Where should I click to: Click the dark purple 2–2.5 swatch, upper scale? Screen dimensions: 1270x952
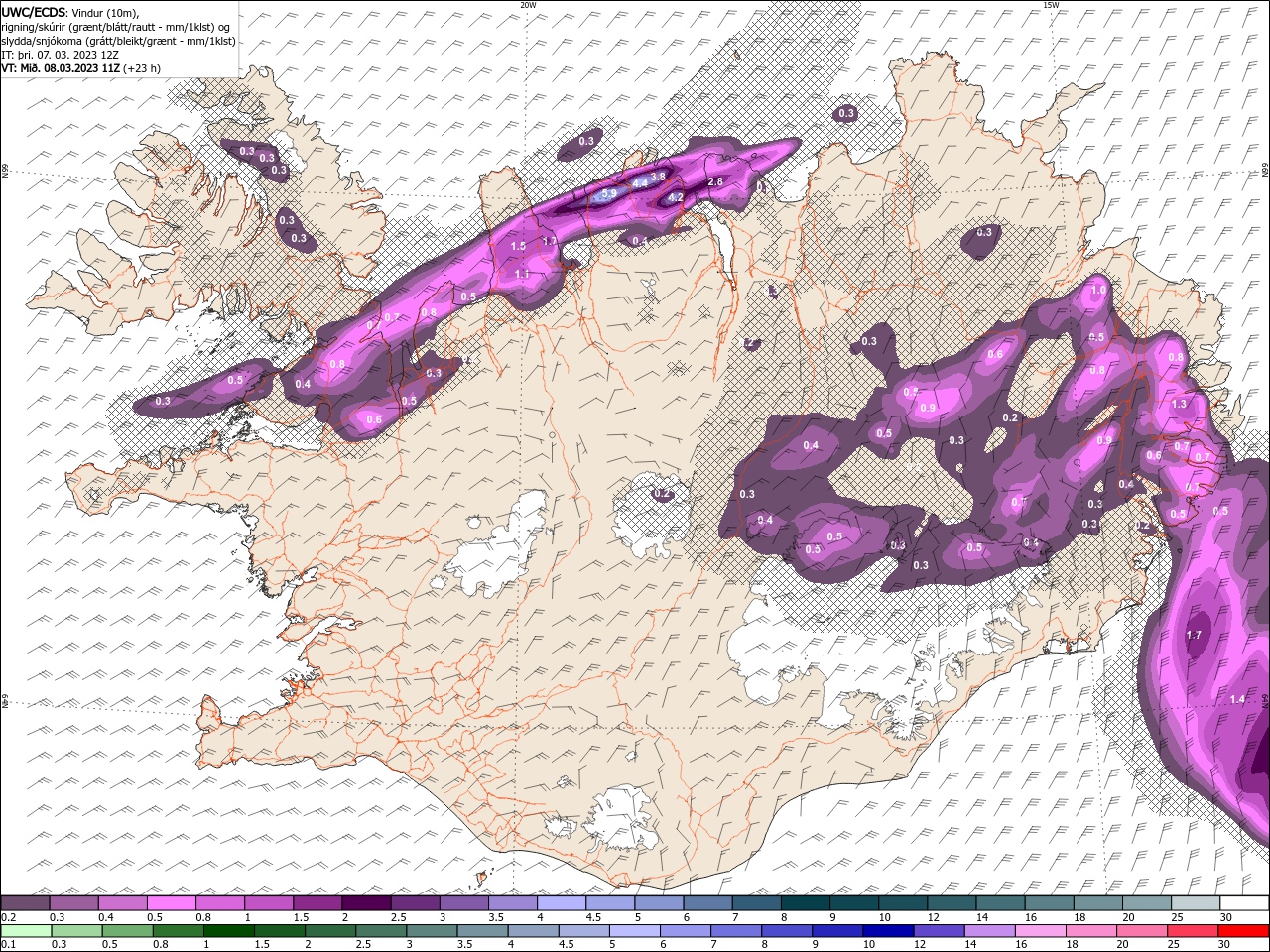coord(366,903)
